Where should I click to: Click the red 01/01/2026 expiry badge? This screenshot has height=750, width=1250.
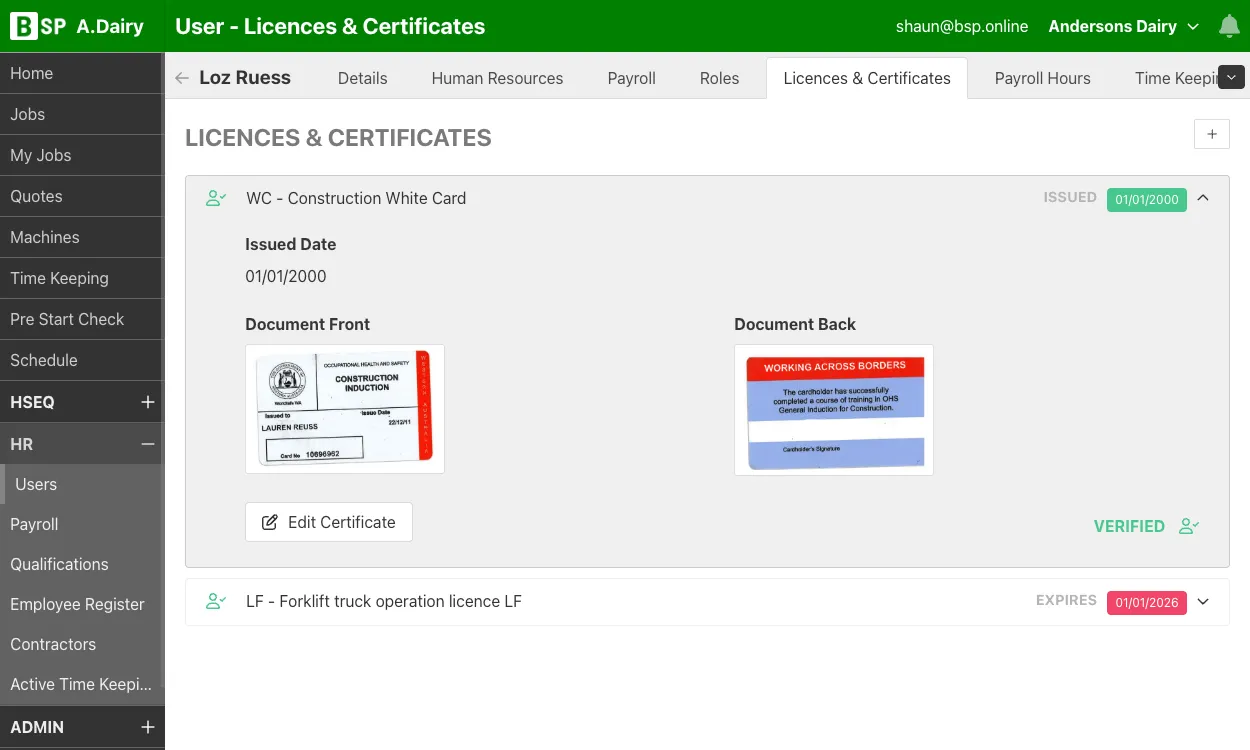pyautogui.click(x=1147, y=602)
